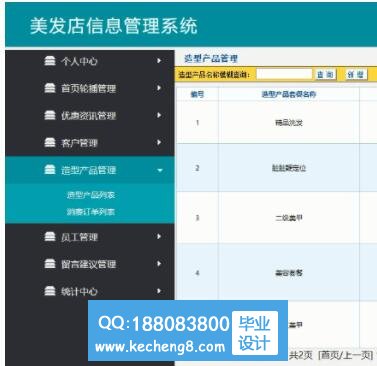The image size is (377, 366).
Task: Click number 2 in 编号 column
Action: click(x=197, y=168)
